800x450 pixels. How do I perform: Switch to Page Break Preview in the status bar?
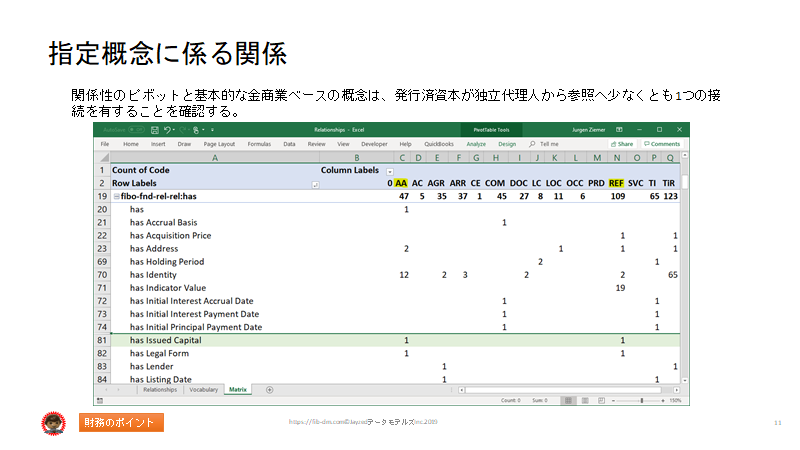(601, 401)
